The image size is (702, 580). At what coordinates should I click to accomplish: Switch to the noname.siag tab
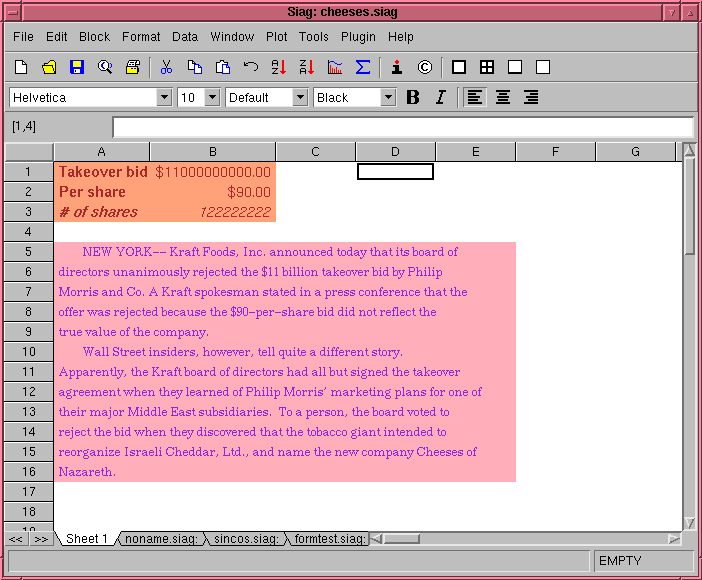coord(161,538)
